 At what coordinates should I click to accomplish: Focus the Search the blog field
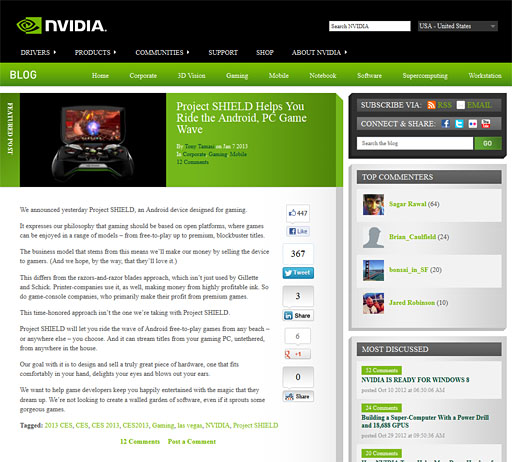415,143
